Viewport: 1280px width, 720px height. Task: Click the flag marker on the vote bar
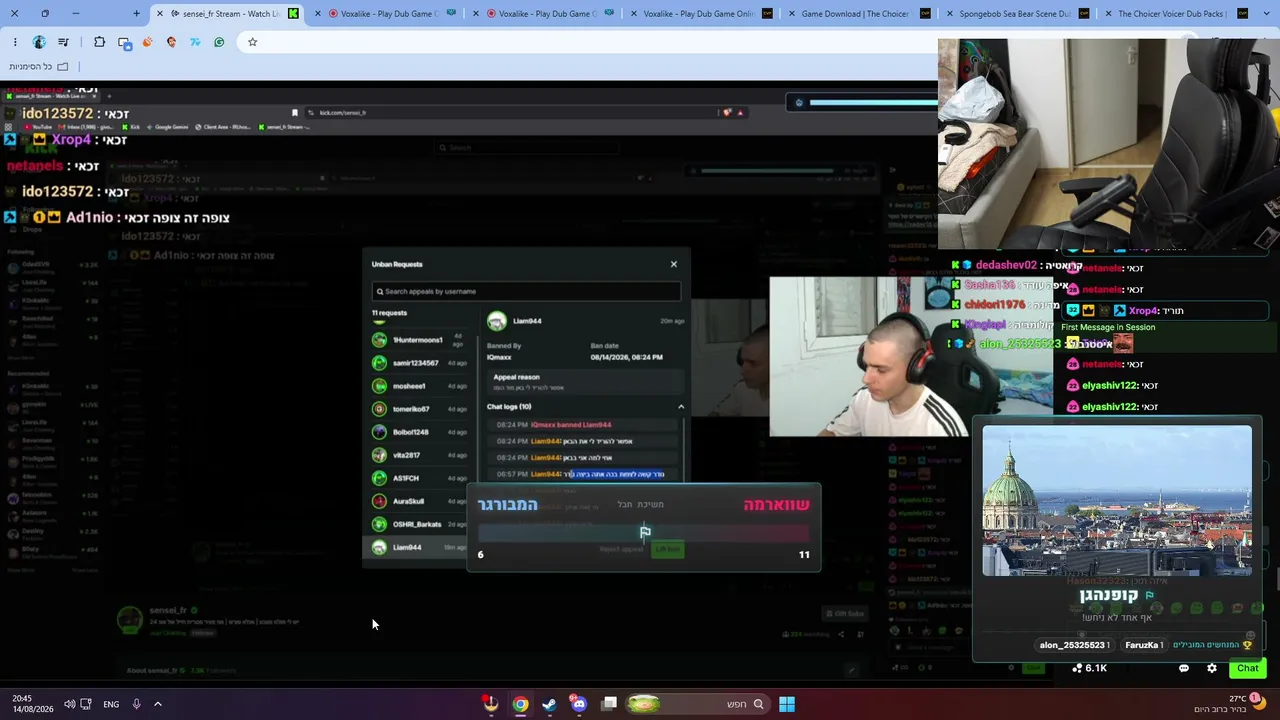[x=645, y=532]
